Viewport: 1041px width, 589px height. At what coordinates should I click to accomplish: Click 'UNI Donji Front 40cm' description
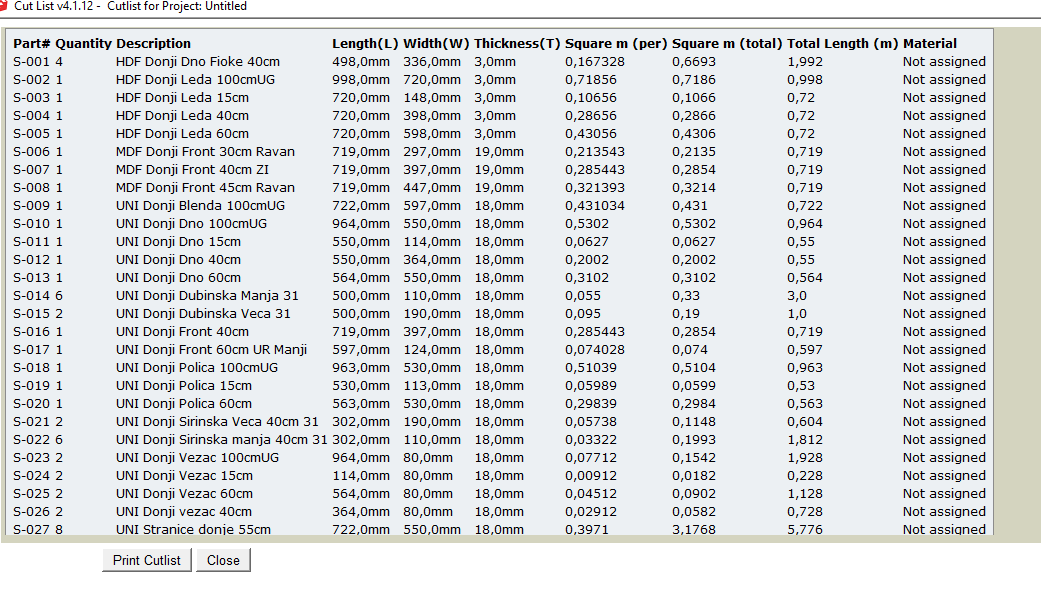pos(183,331)
